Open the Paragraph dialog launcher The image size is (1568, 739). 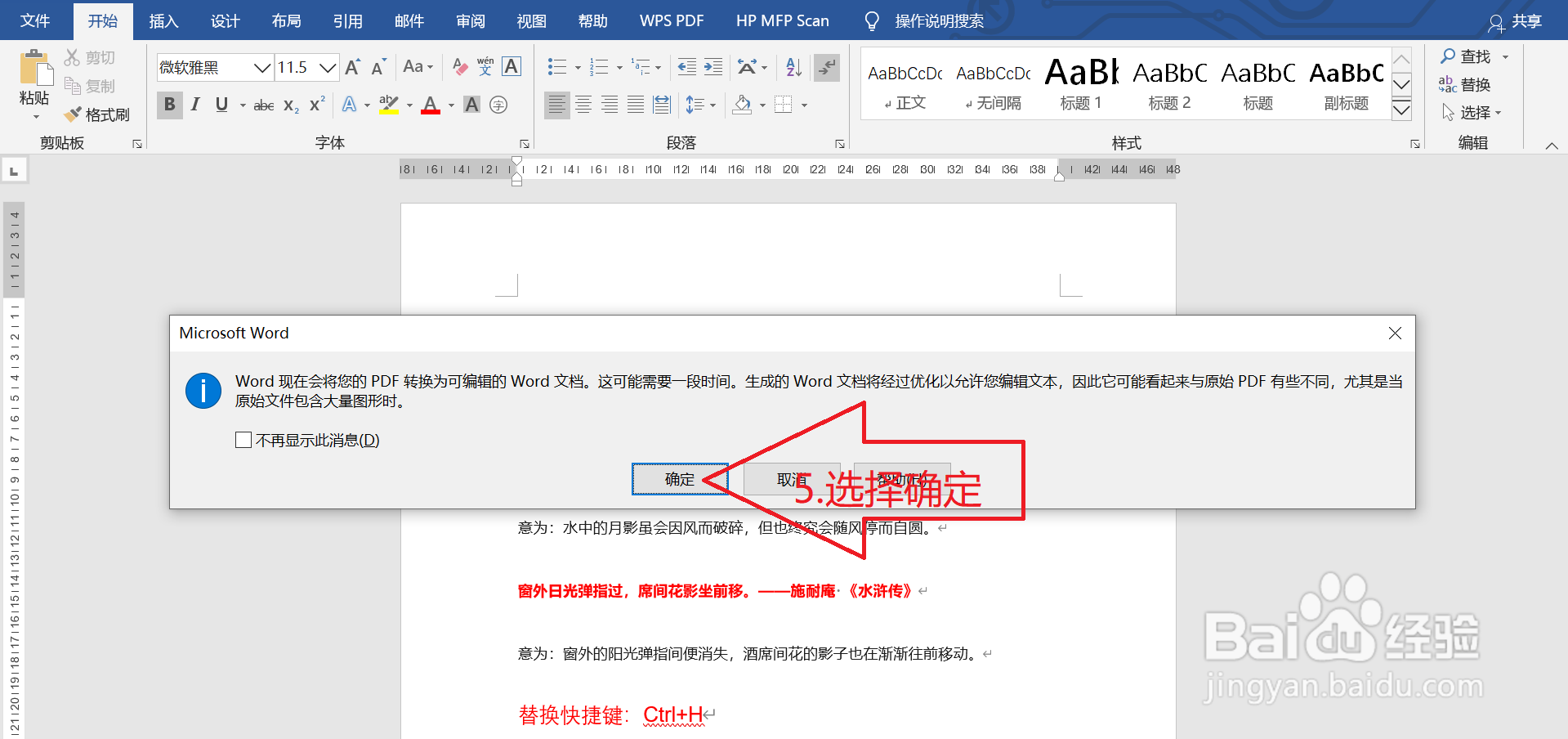click(x=840, y=144)
